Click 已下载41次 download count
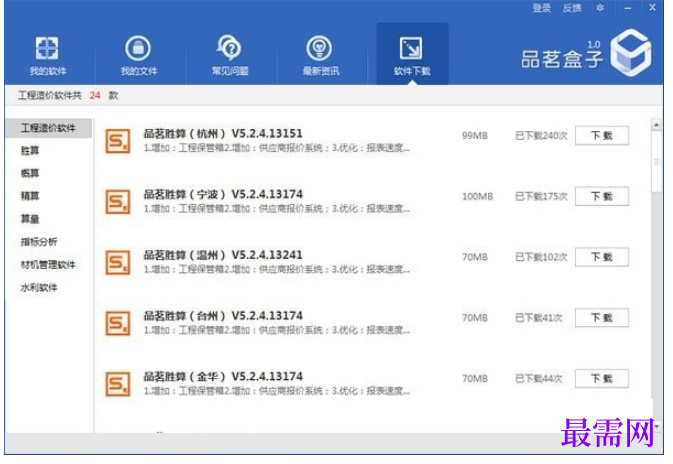Viewport: 673px width, 464px height. pos(539,318)
